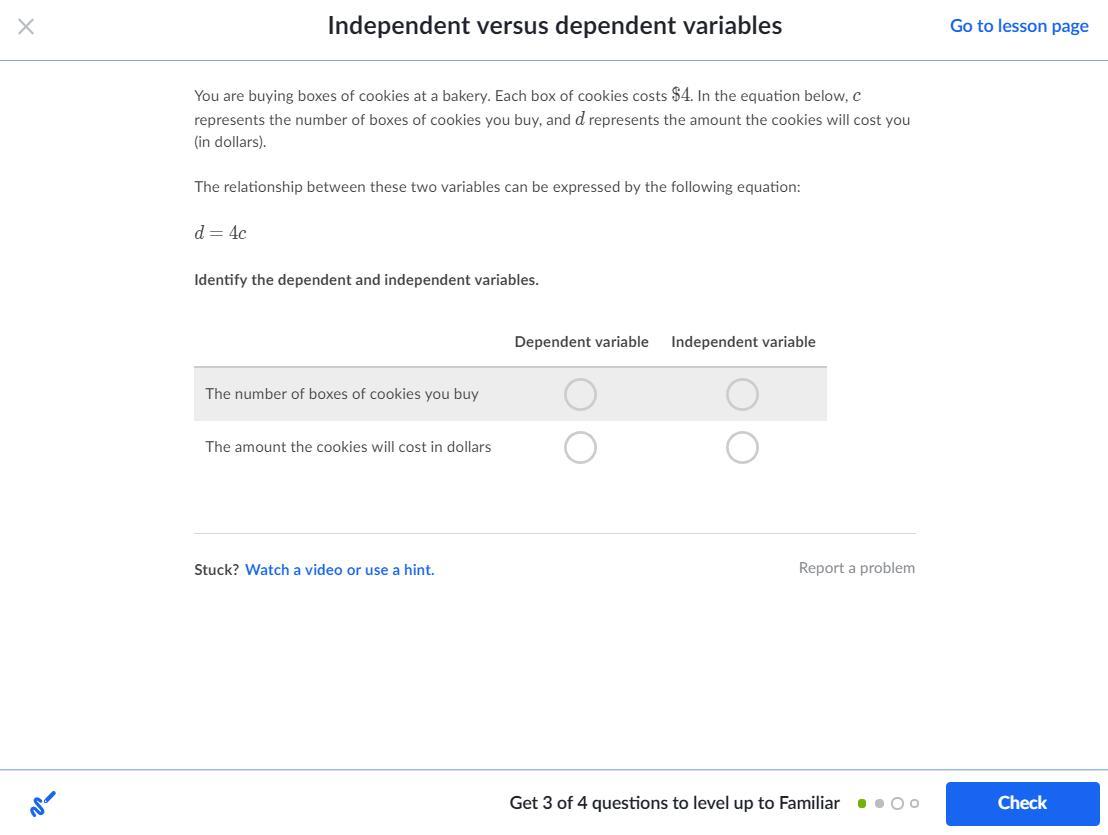Click the green first progress dot
1108x835 pixels.
click(x=862, y=803)
